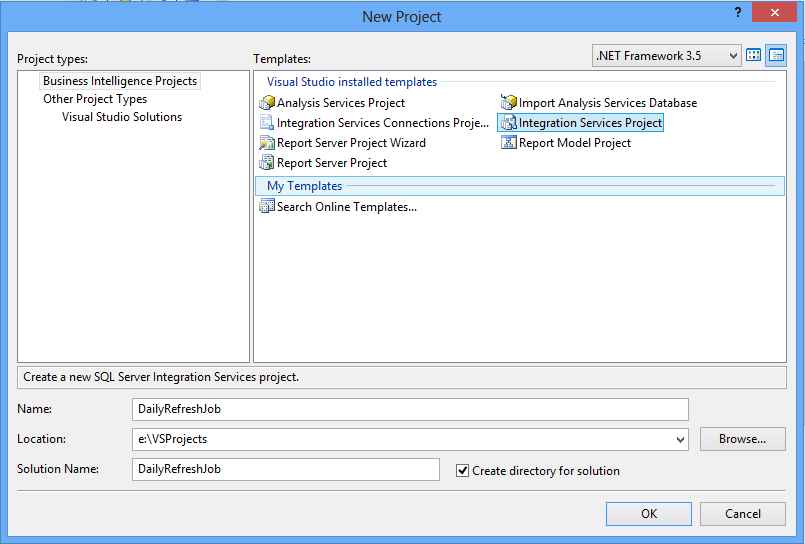Cancel the New Project dialog
The image size is (805, 544).
click(742, 514)
